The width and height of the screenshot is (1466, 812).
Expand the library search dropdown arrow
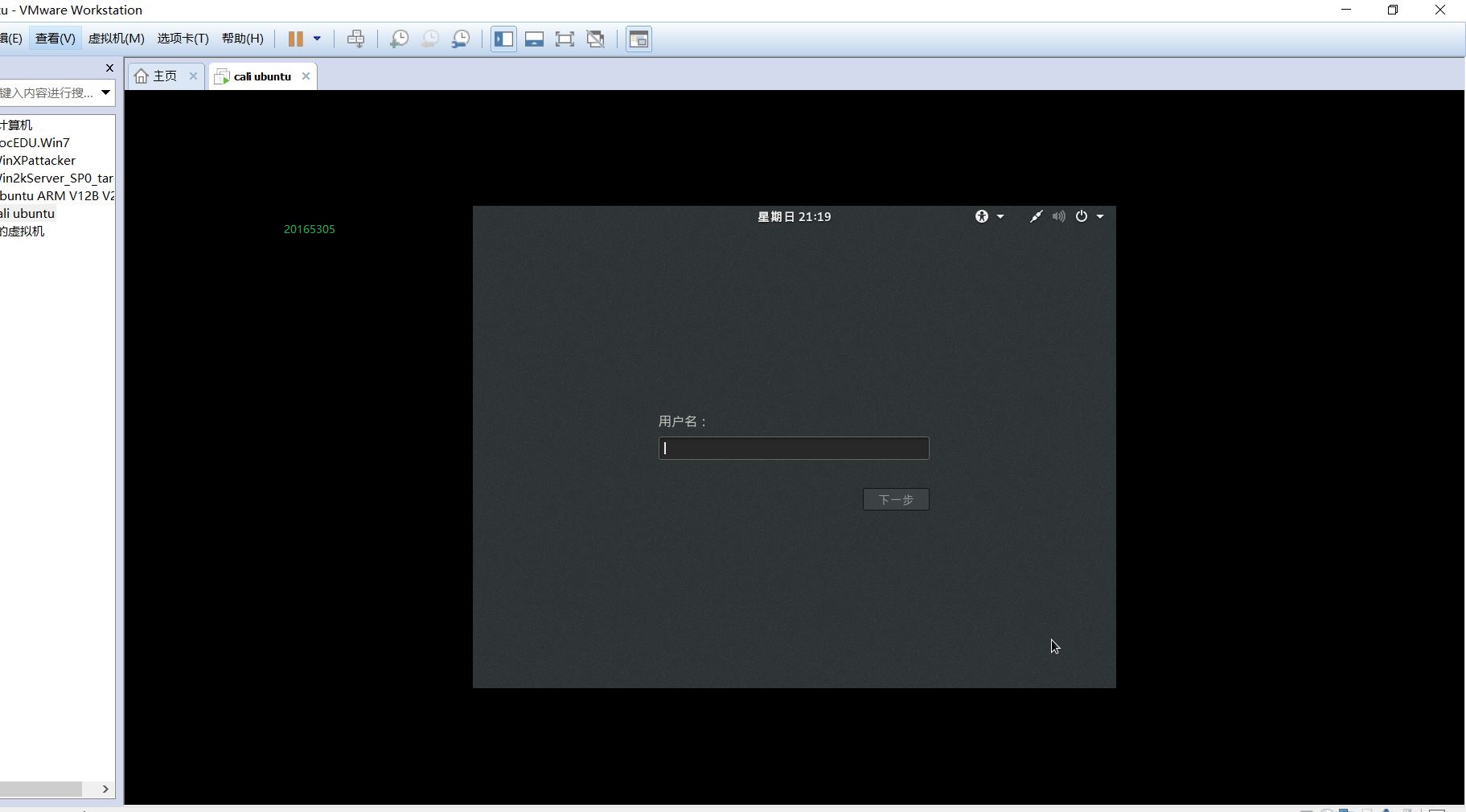[105, 92]
